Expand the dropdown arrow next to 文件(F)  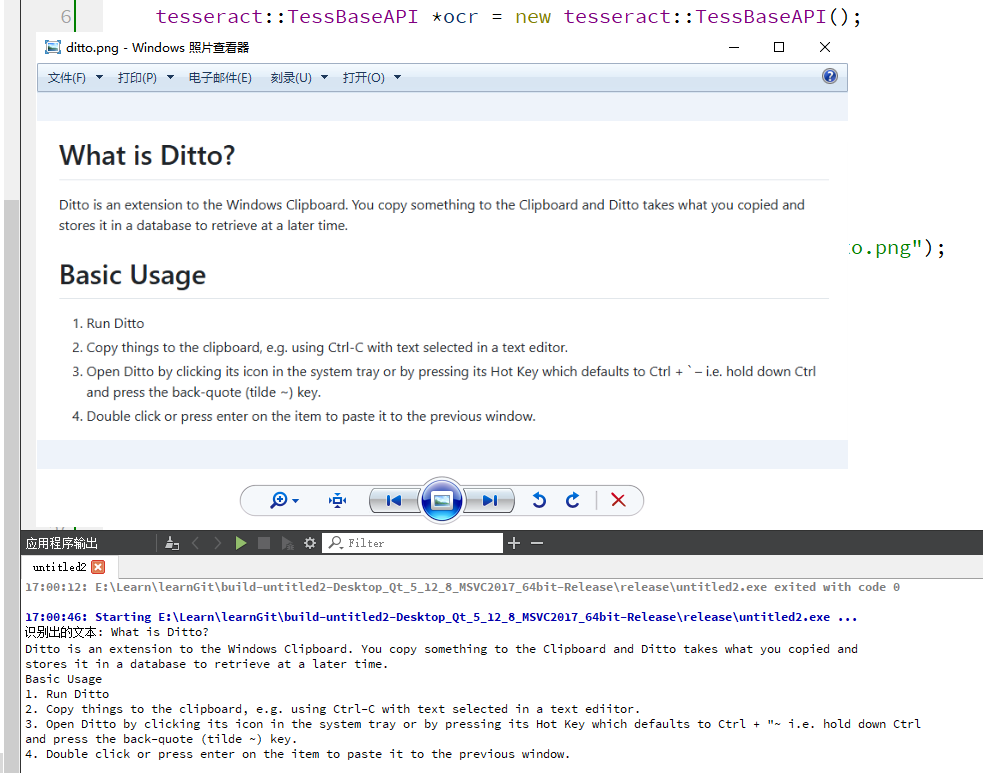point(99,78)
